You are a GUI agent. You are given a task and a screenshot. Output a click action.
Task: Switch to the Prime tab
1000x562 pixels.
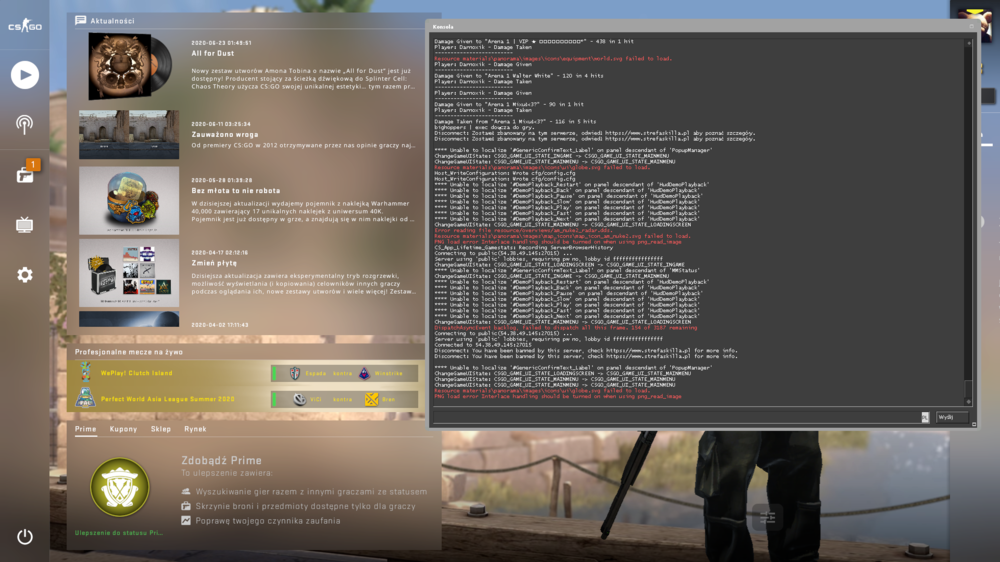pyautogui.click(x=85, y=429)
